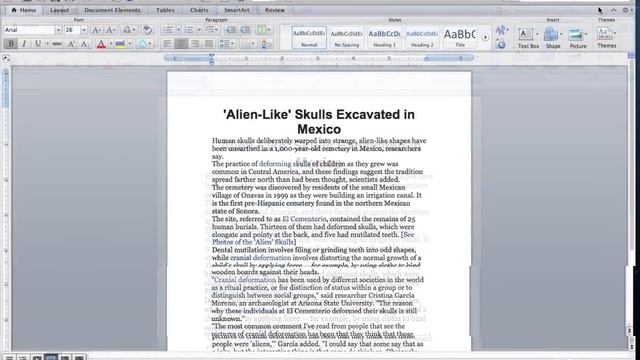This screenshot has height=360, width=640.
Task: Expand styles gallery arrow
Action: (x=485, y=37)
